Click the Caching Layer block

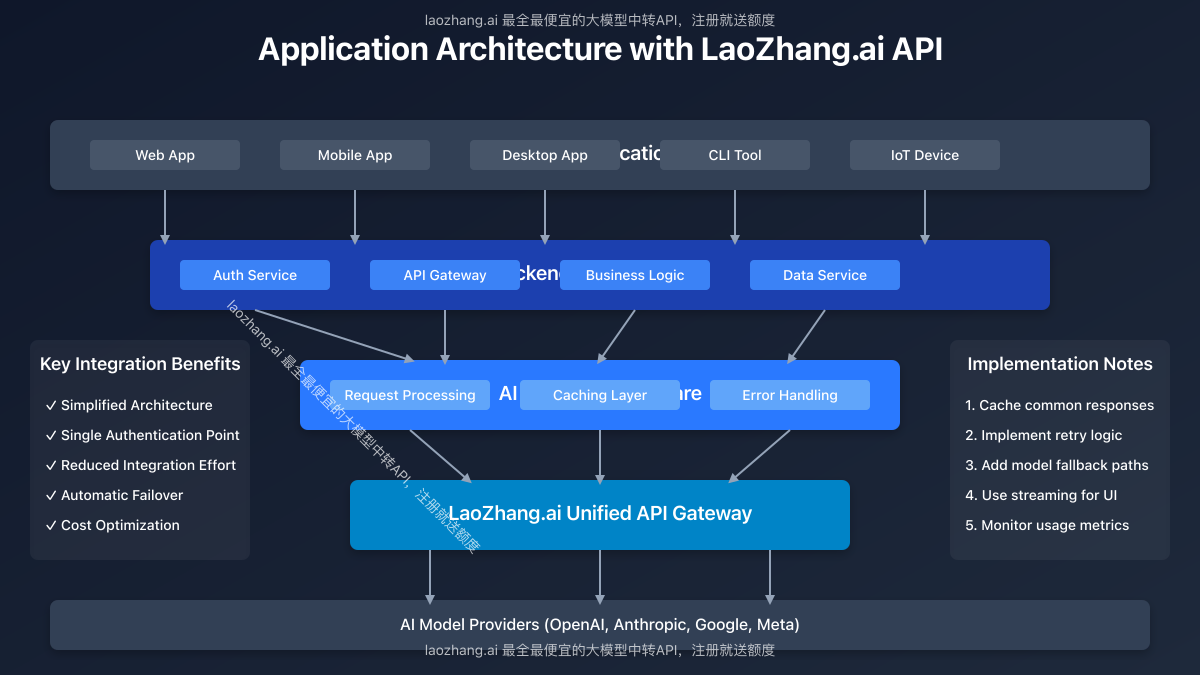coord(600,395)
